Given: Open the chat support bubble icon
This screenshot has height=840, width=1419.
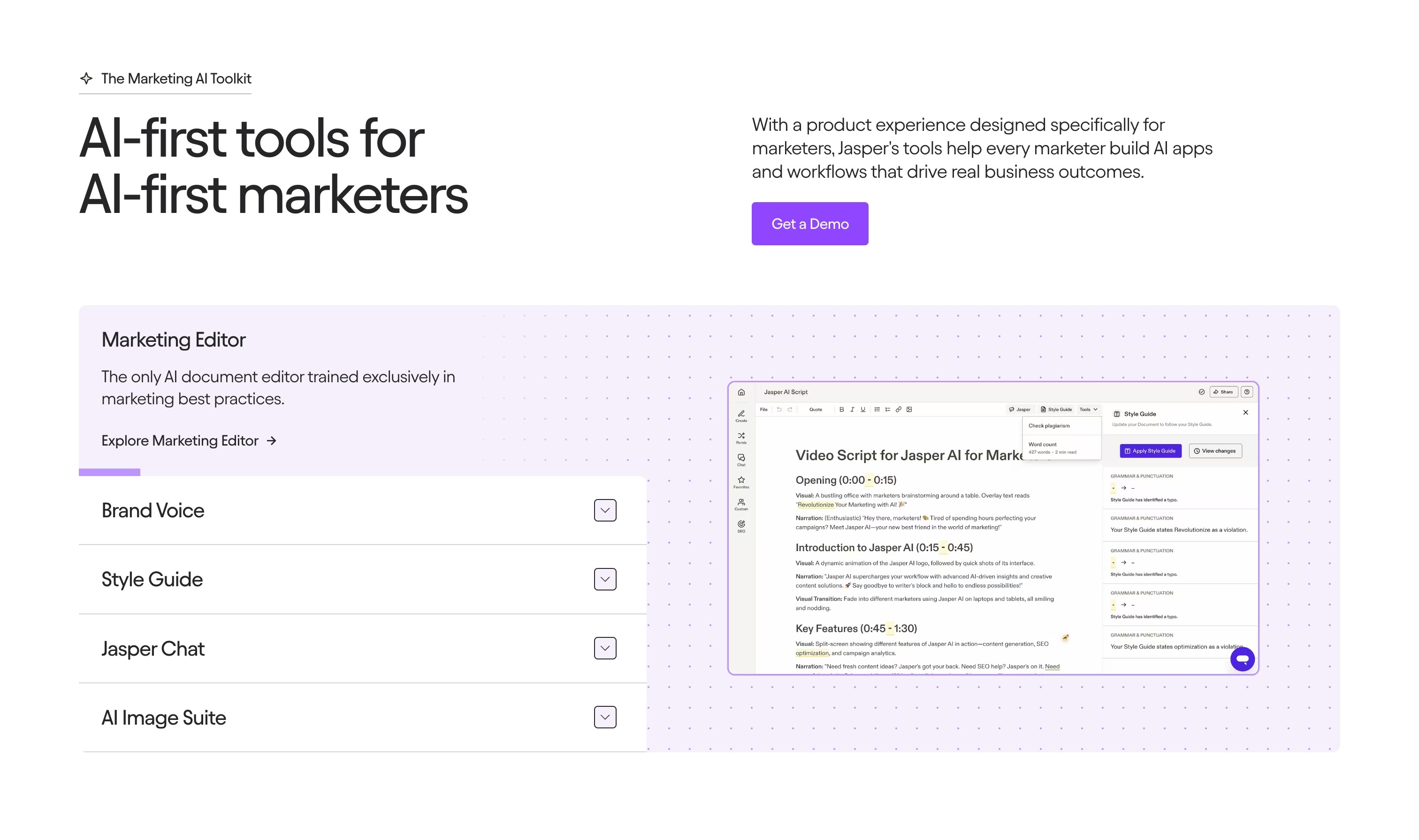Looking at the screenshot, I should pos(1243,659).
